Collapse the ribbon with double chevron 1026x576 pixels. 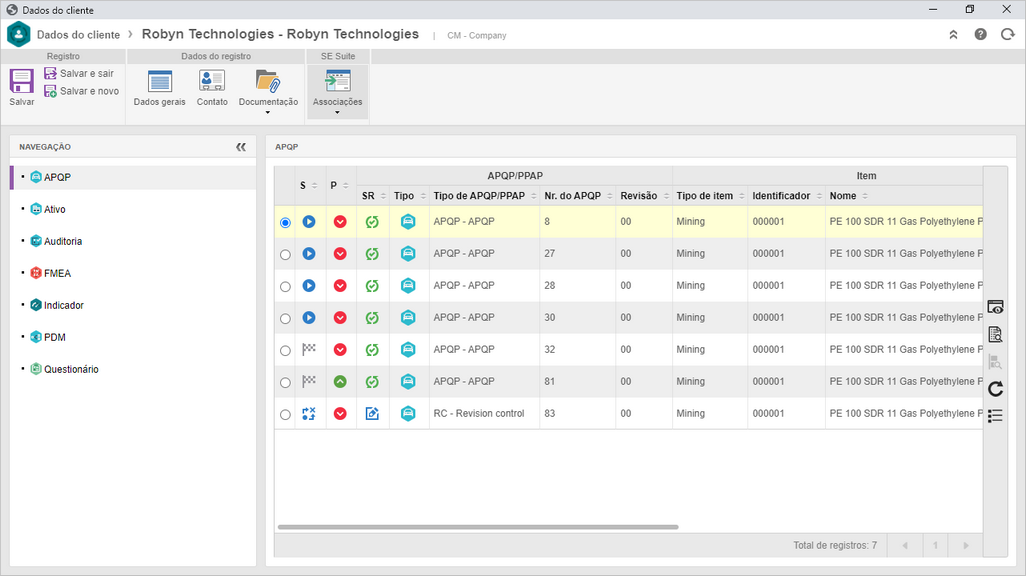953,35
